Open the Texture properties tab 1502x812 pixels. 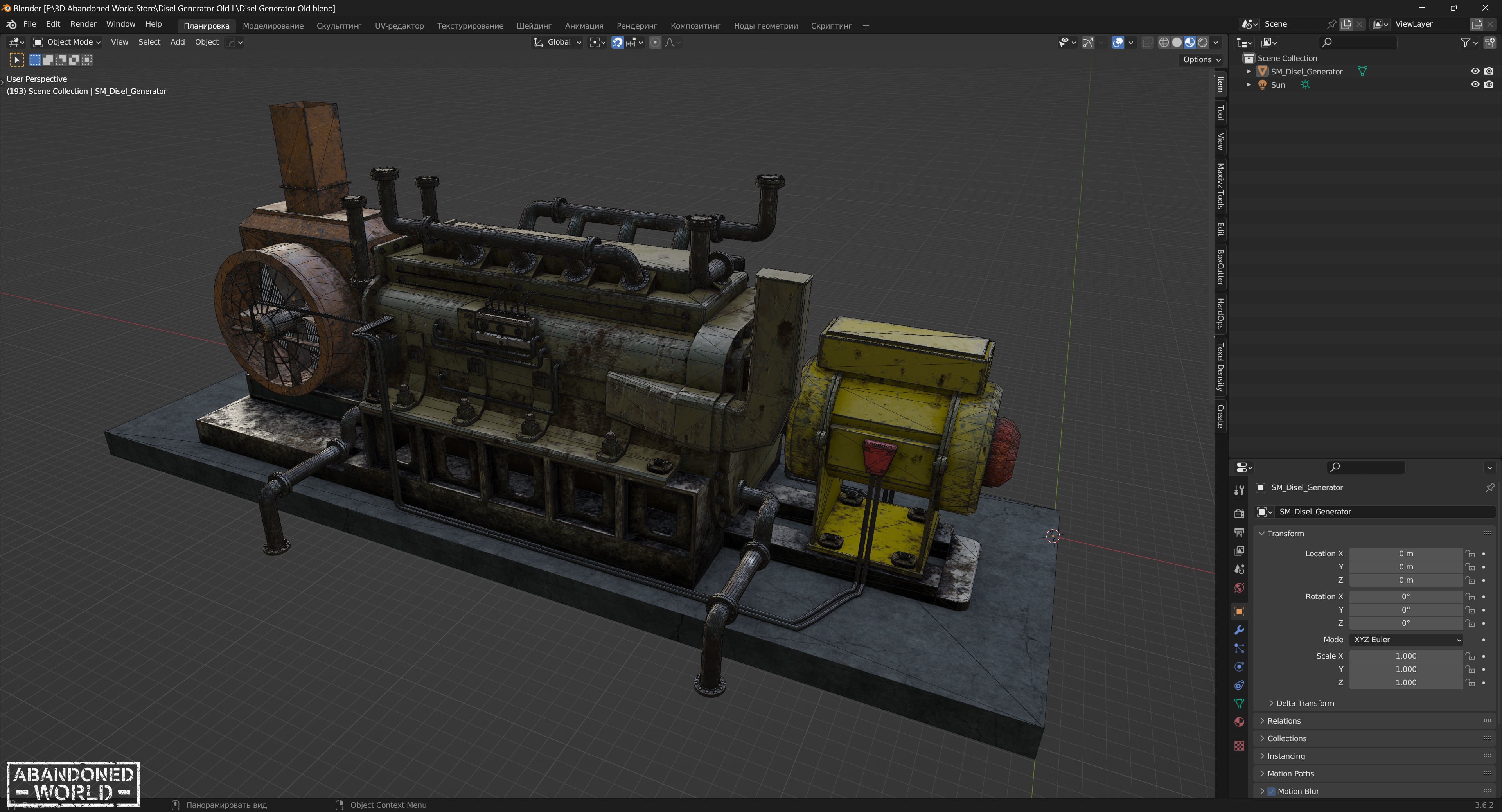tap(1239, 746)
